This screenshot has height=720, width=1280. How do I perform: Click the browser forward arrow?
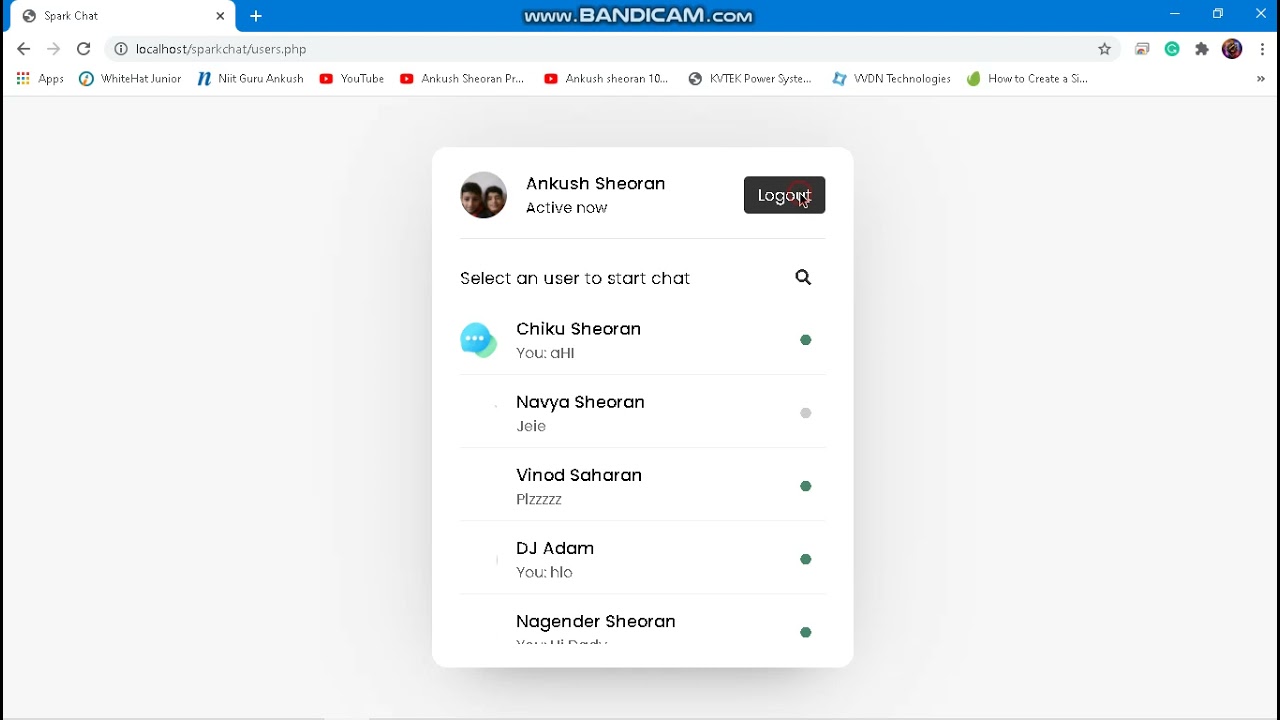53,49
